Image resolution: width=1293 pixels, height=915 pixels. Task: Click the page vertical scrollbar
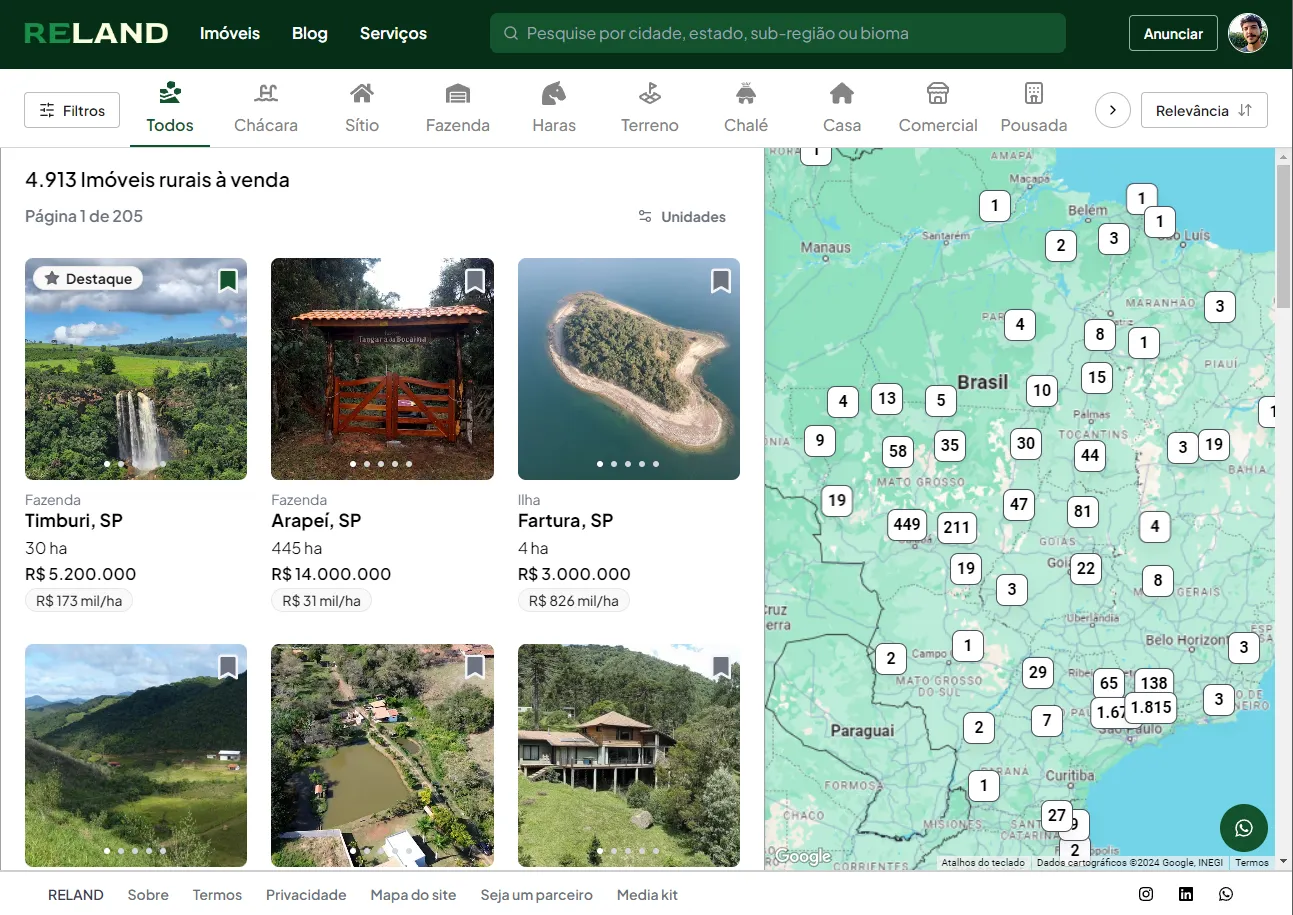[1284, 236]
